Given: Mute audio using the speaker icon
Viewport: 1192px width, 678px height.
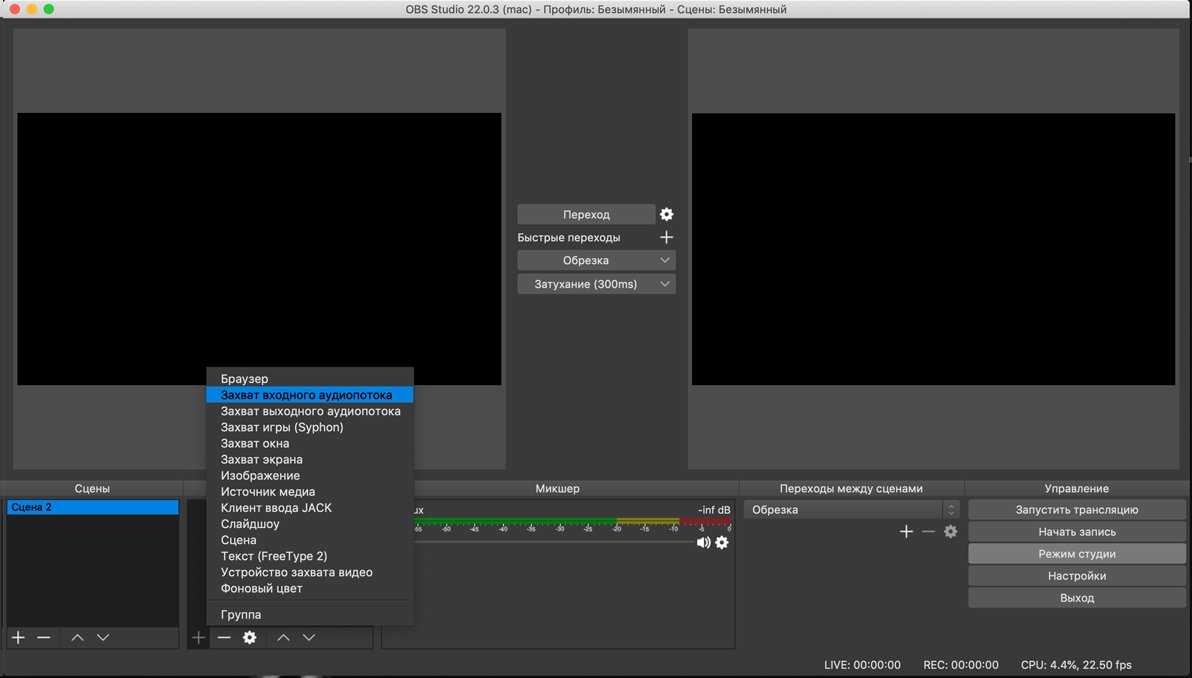Looking at the screenshot, I should pyautogui.click(x=703, y=542).
